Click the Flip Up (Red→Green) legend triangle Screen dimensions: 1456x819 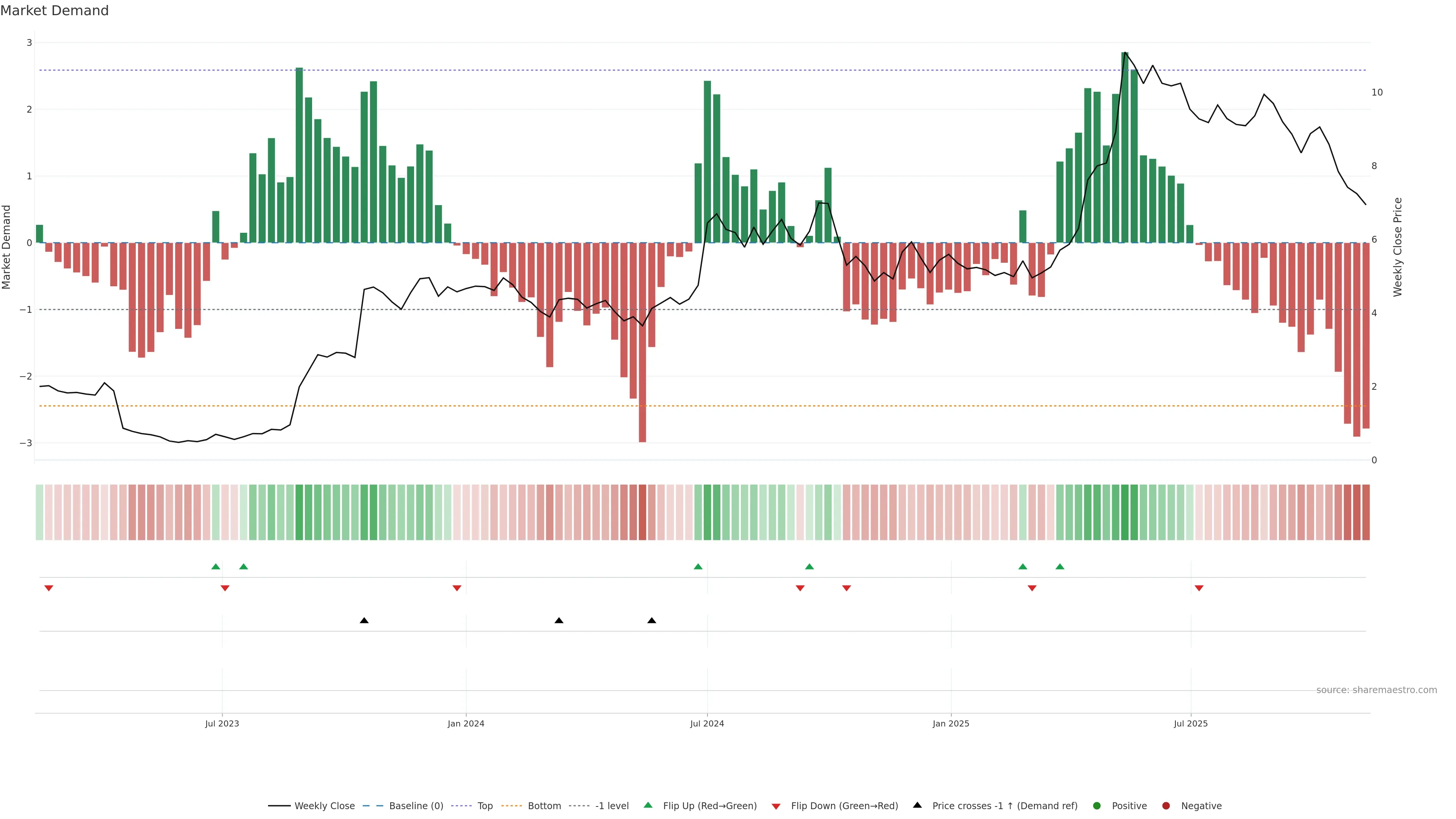coord(648,805)
